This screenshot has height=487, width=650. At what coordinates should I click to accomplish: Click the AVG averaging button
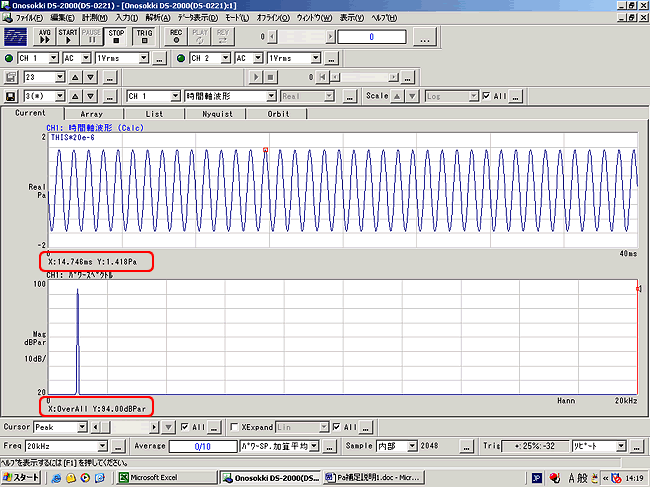[x=44, y=36]
